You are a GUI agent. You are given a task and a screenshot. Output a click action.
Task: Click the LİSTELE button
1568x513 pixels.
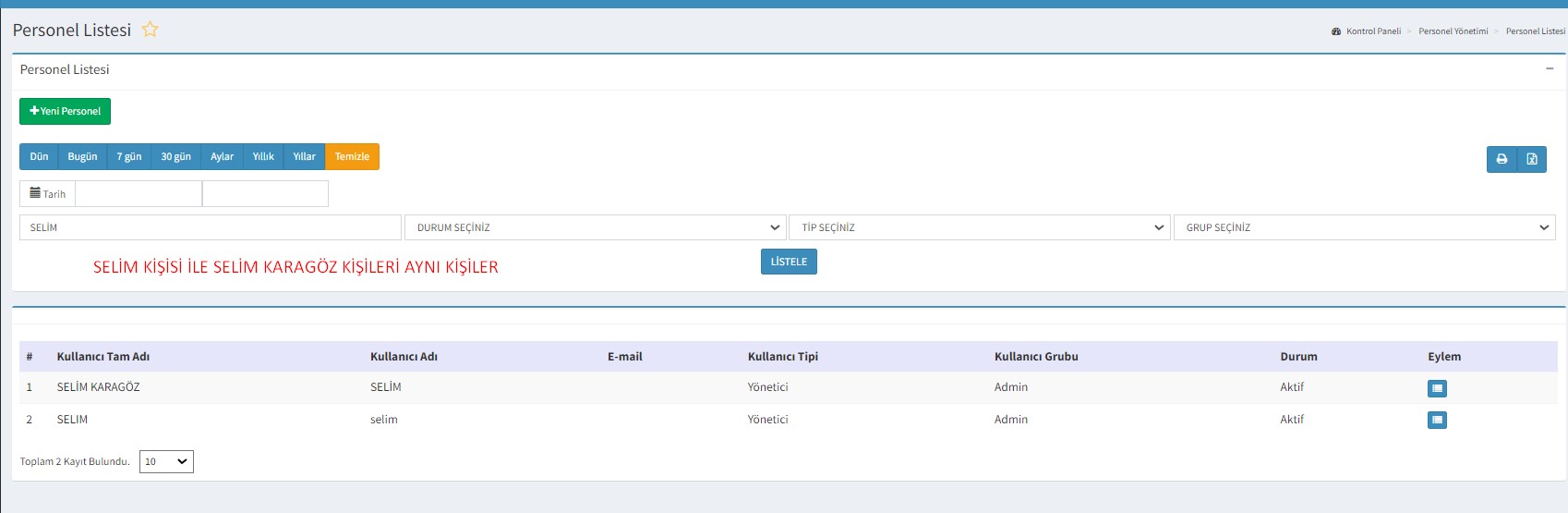pos(789,262)
